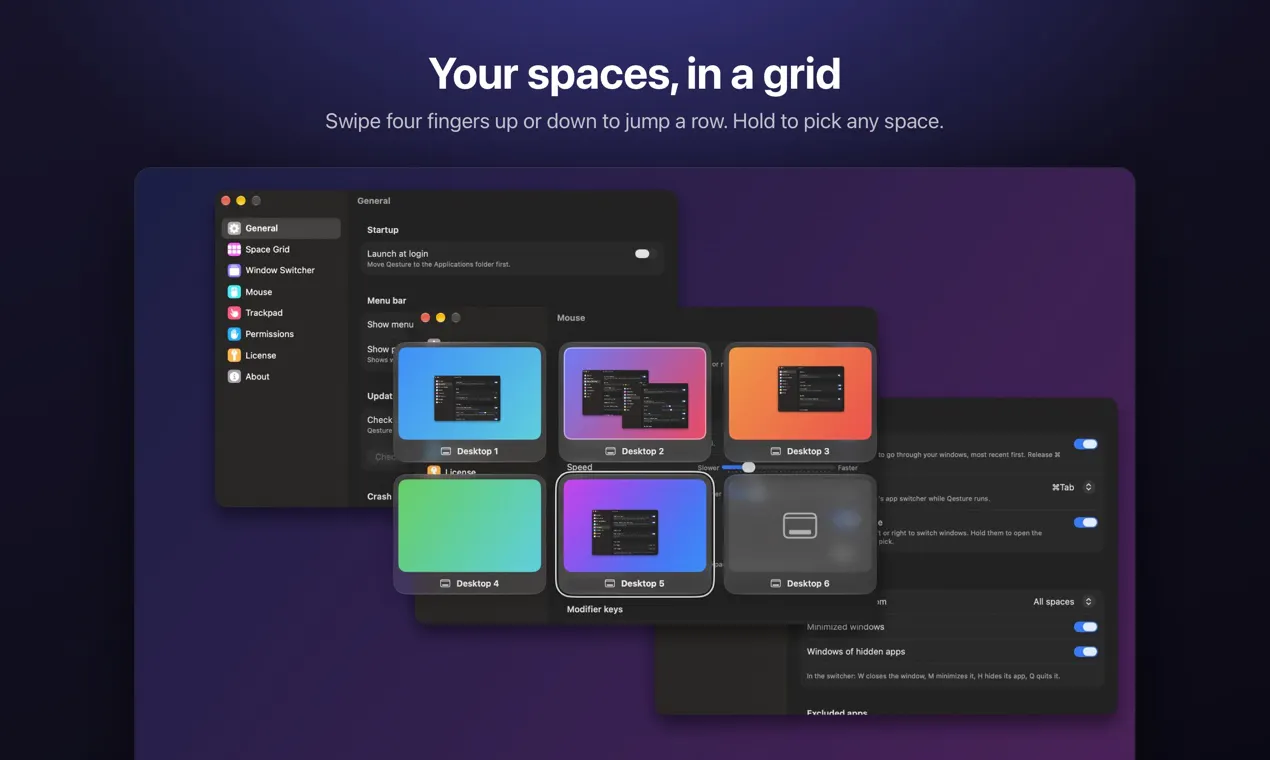The image size is (1270, 760).
Task: Click the General gear icon in sidebar
Action: (x=234, y=228)
